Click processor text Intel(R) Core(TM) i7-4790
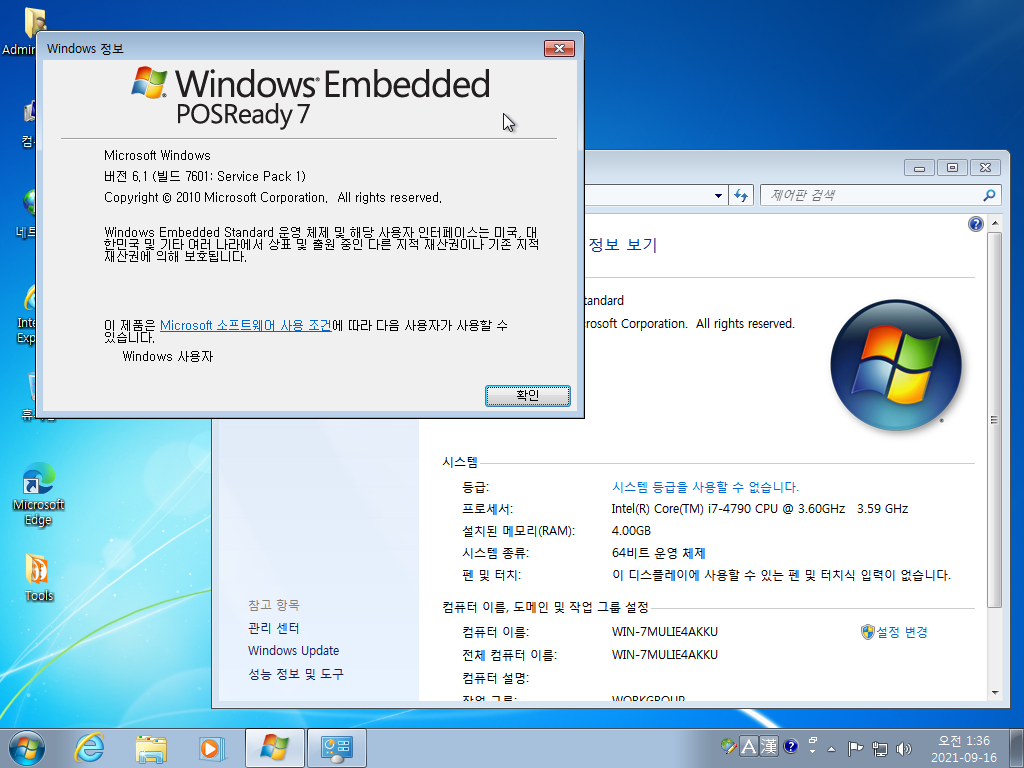The height and width of the screenshot is (768, 1024). pos(760,509)
